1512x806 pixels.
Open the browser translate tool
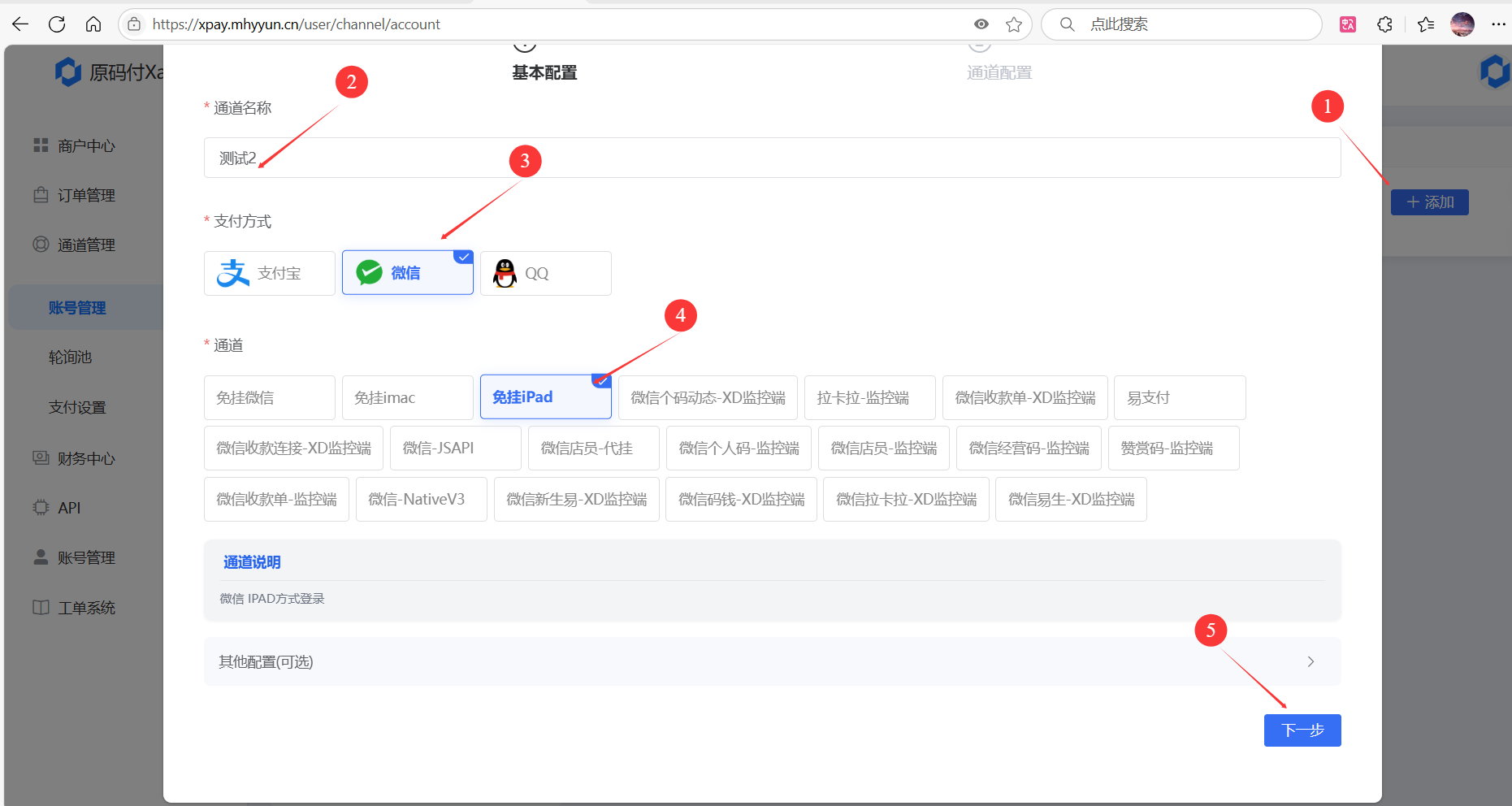tap(1347, 24)
